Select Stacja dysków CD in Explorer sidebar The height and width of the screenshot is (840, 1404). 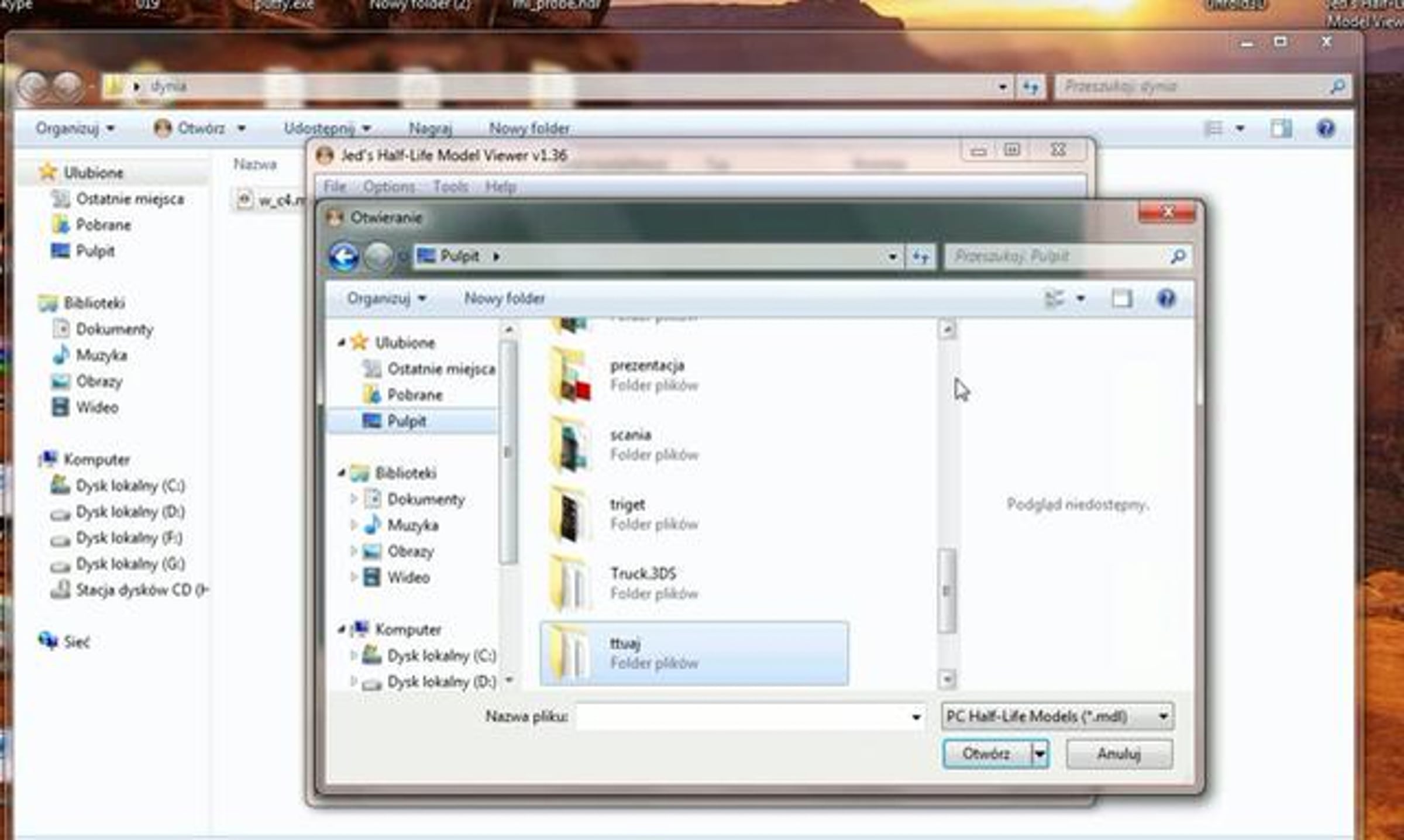coord(129,590)
